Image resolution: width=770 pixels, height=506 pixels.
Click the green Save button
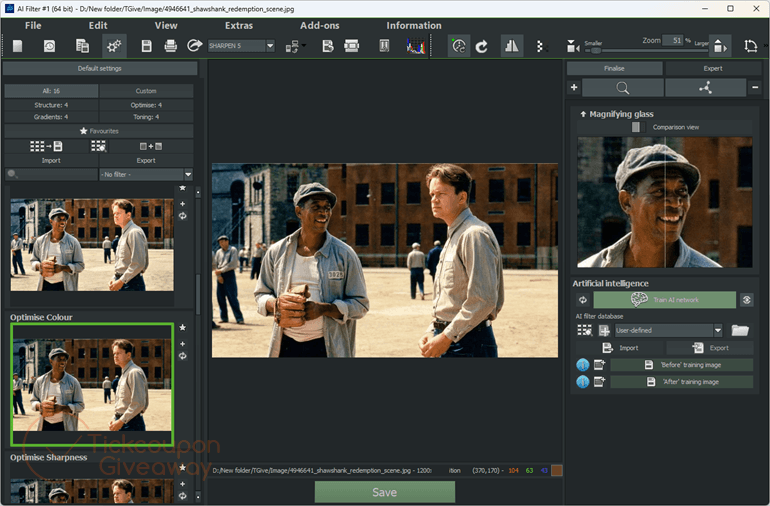coord(385,492)
